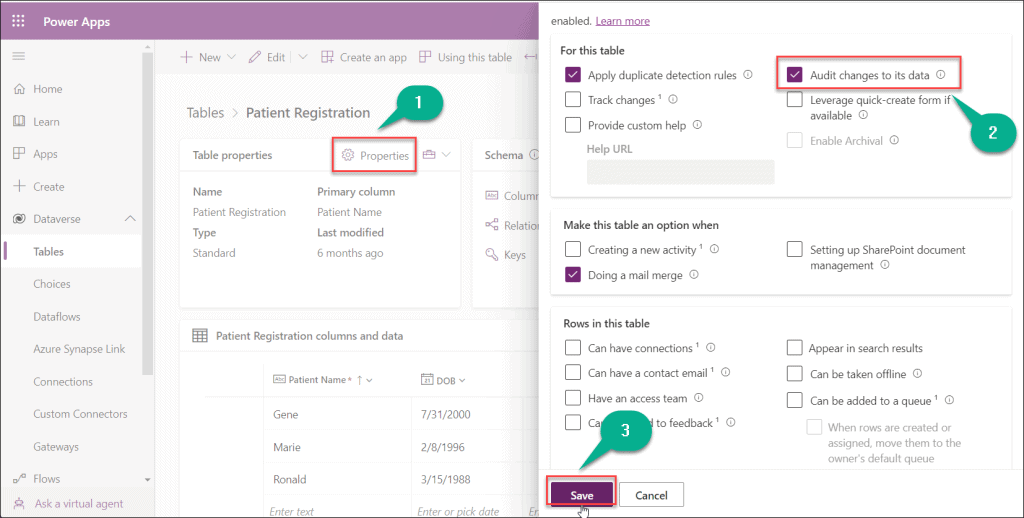Open the Learn more link
This screenshot has height=518, width=1024.
click(x=622, y=21)
